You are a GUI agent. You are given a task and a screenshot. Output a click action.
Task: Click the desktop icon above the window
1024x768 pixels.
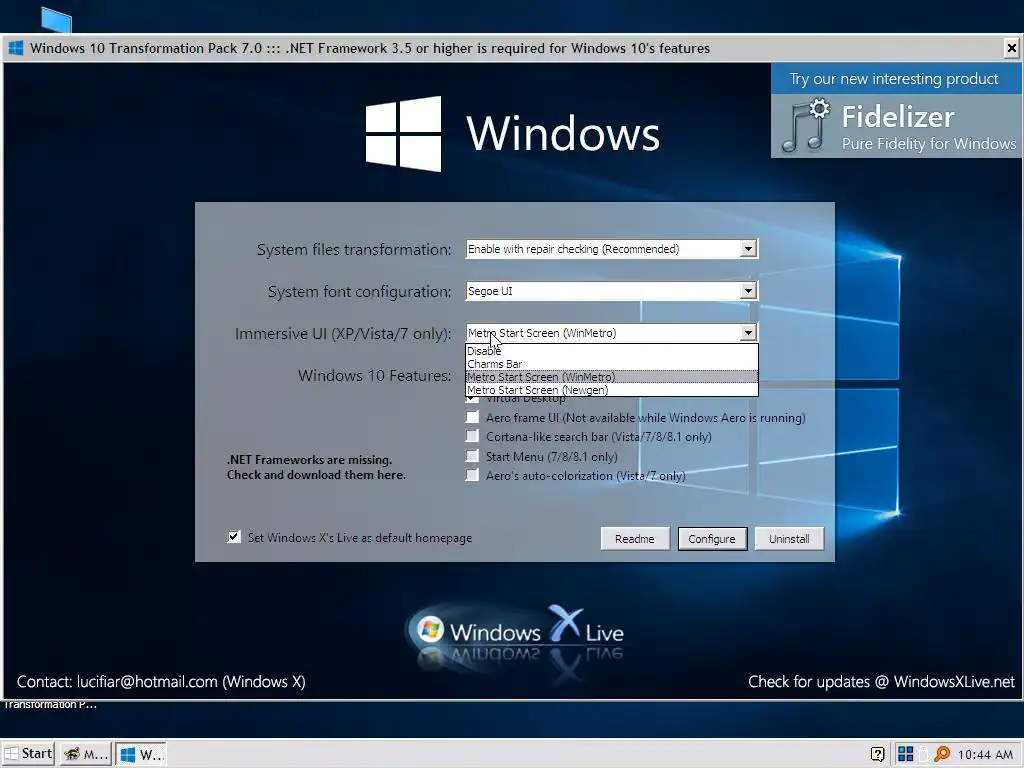point(56,20)
